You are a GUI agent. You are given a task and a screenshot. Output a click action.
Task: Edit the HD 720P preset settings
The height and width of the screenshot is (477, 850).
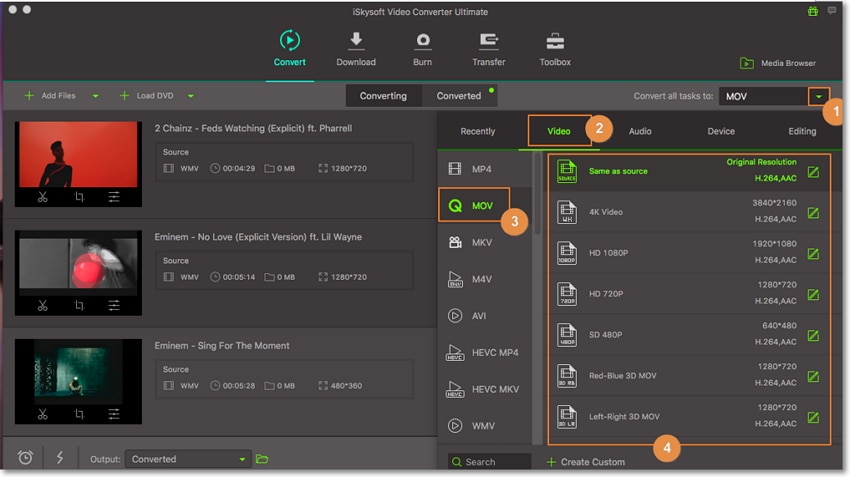pyautogui.click(x=813, y=295)
